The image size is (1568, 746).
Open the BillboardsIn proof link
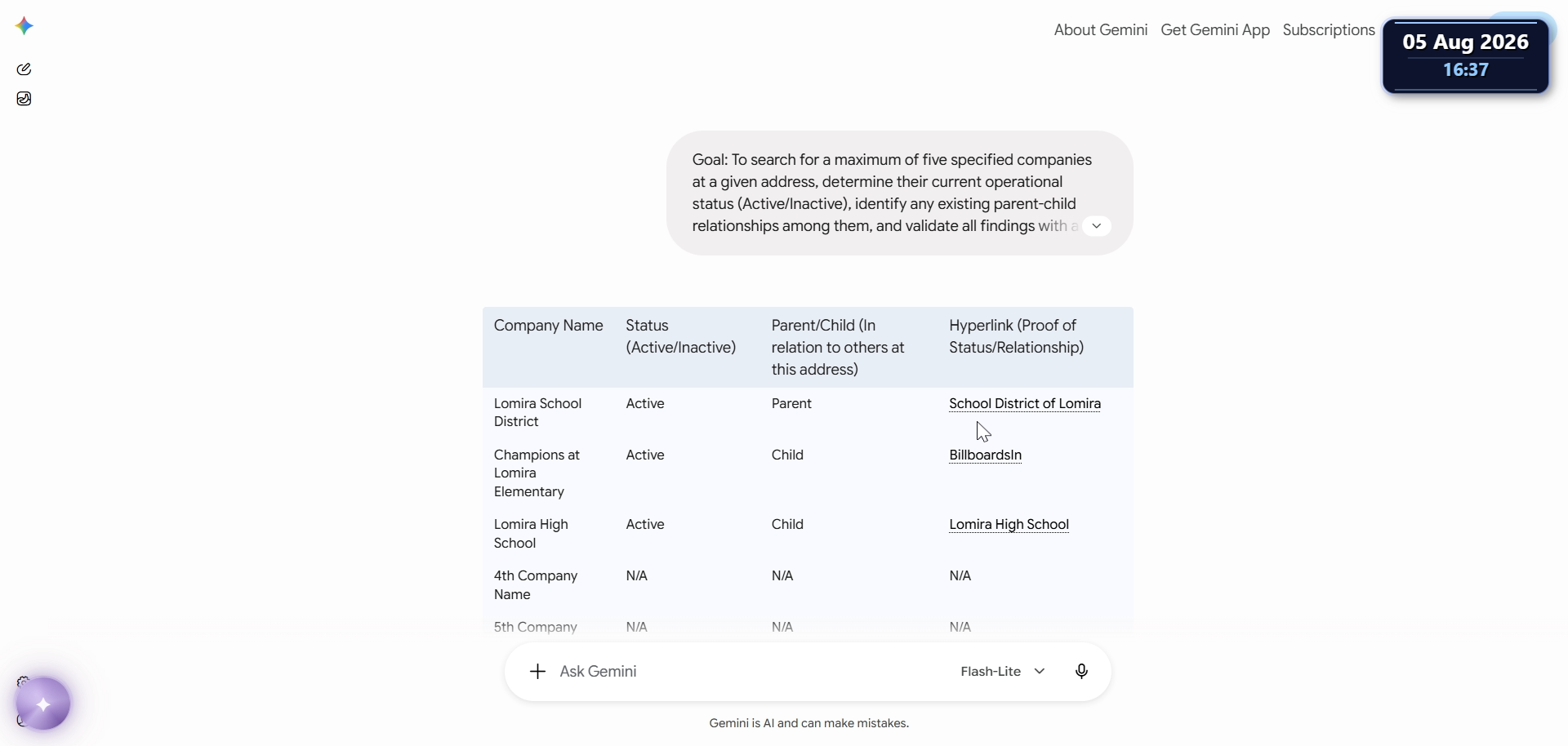coord(985,455)
